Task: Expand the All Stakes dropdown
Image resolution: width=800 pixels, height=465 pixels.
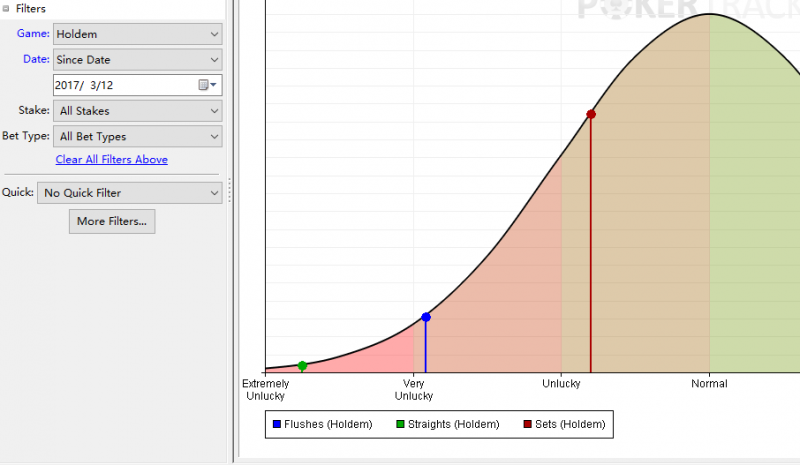Action: 137,111
